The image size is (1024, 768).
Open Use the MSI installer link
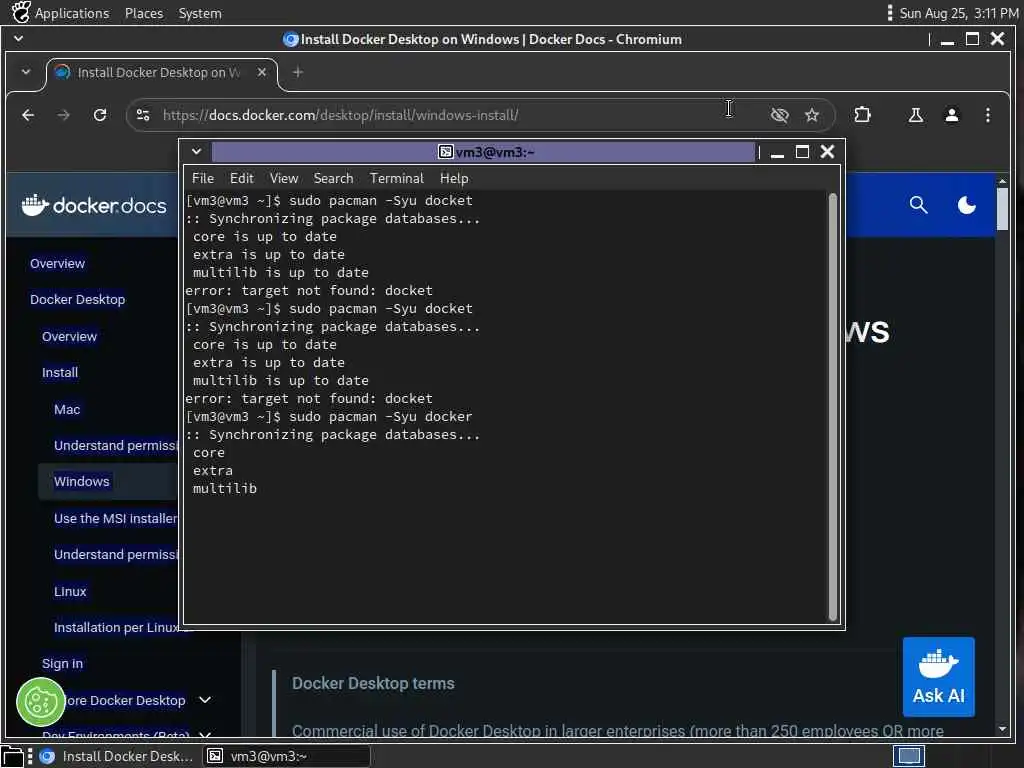coord(115,519)
